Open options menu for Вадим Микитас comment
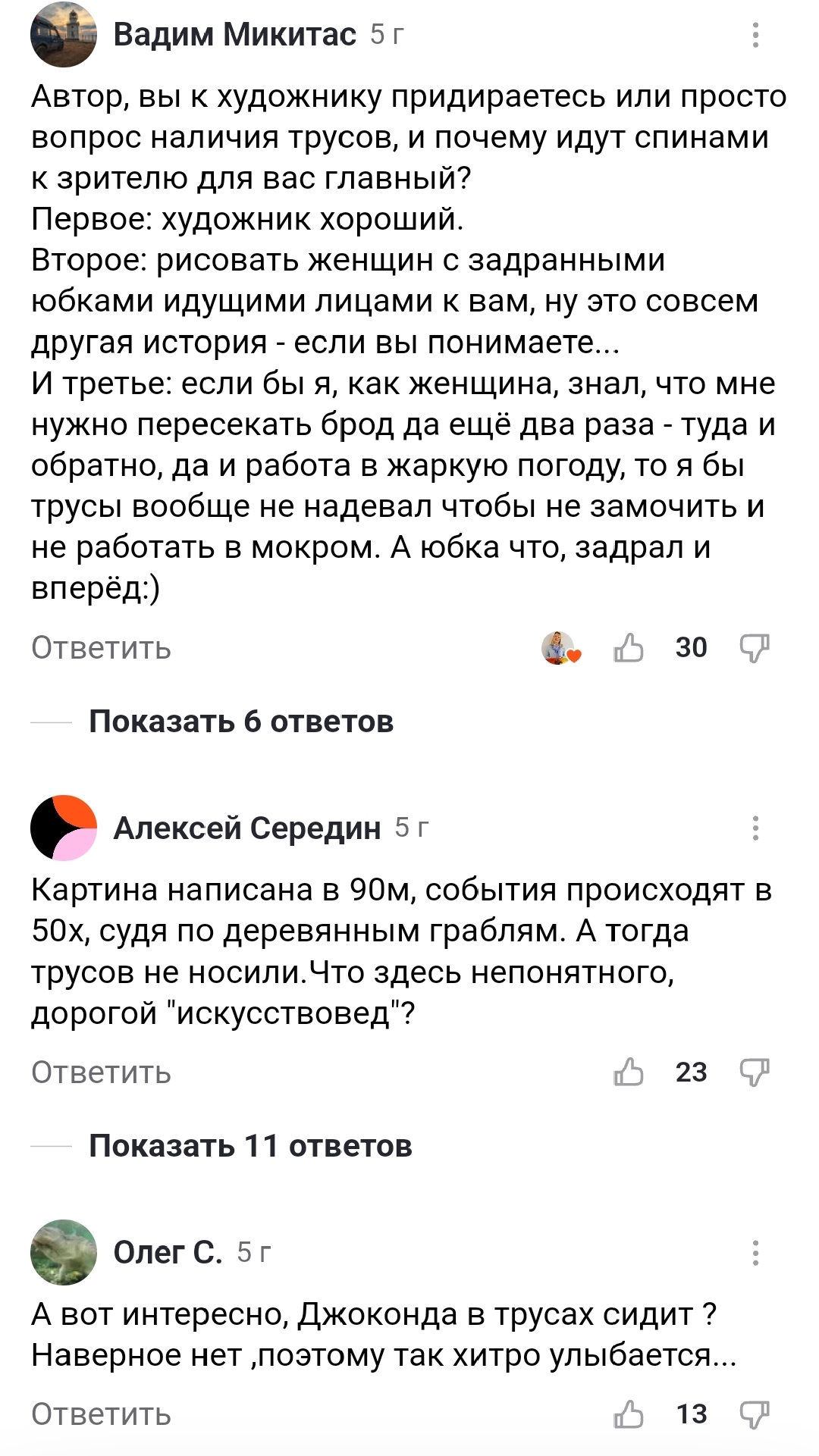819x1456 pixels. [x=755, y=35]
